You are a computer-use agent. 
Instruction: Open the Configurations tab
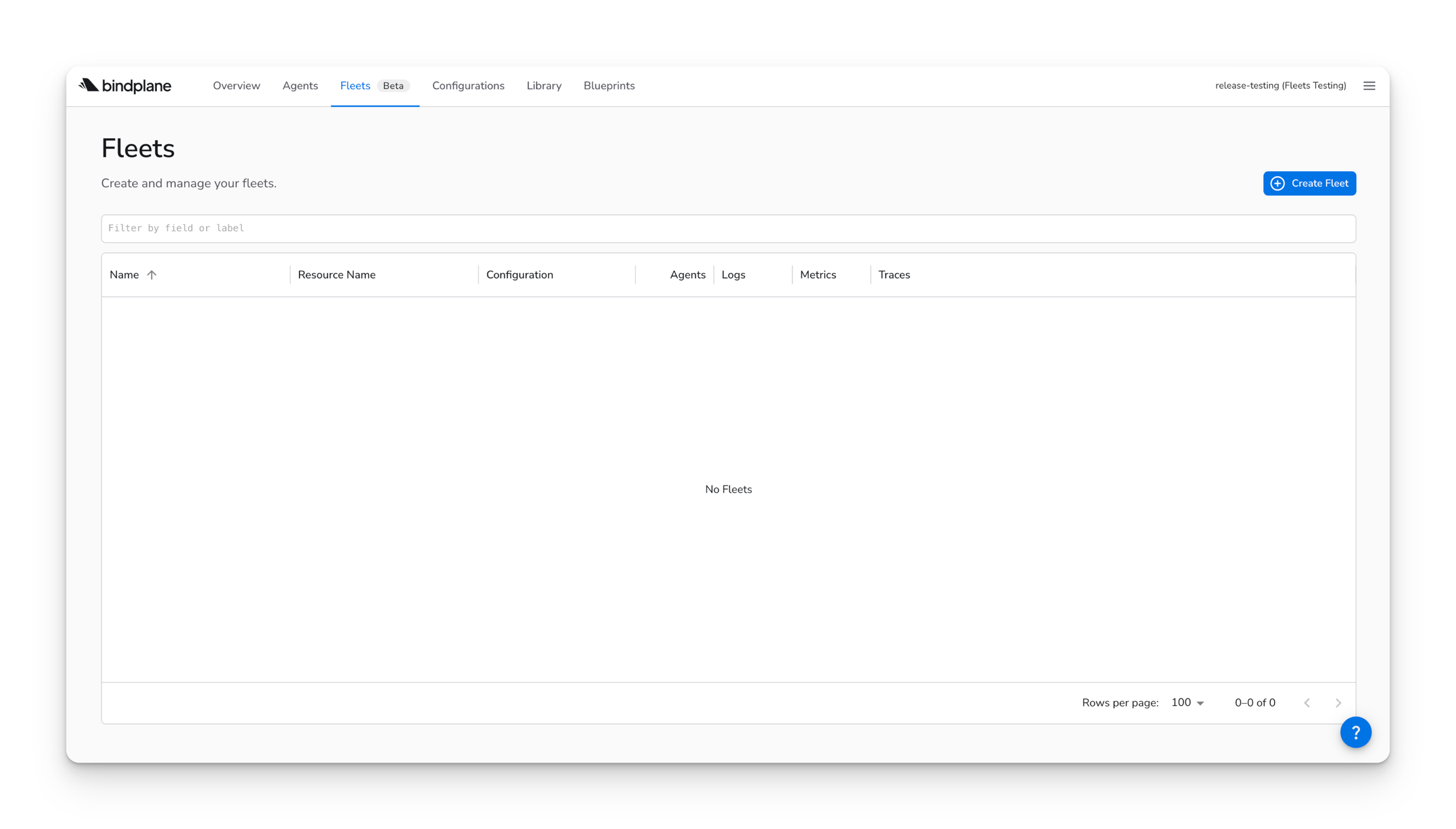468,86
